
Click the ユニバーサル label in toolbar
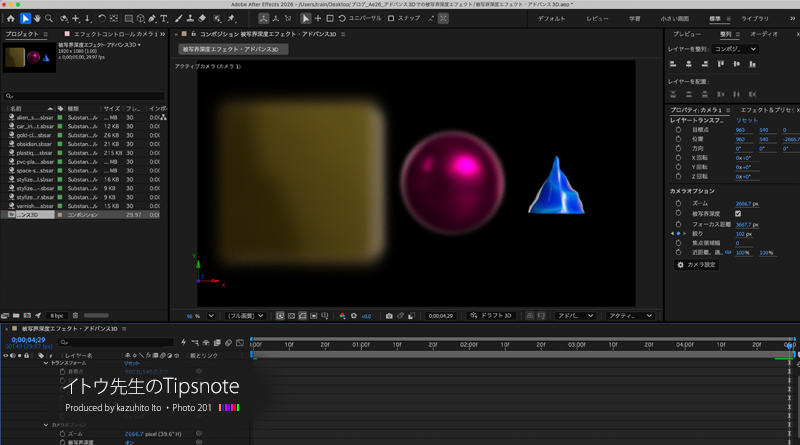click(x=365, y=18)
